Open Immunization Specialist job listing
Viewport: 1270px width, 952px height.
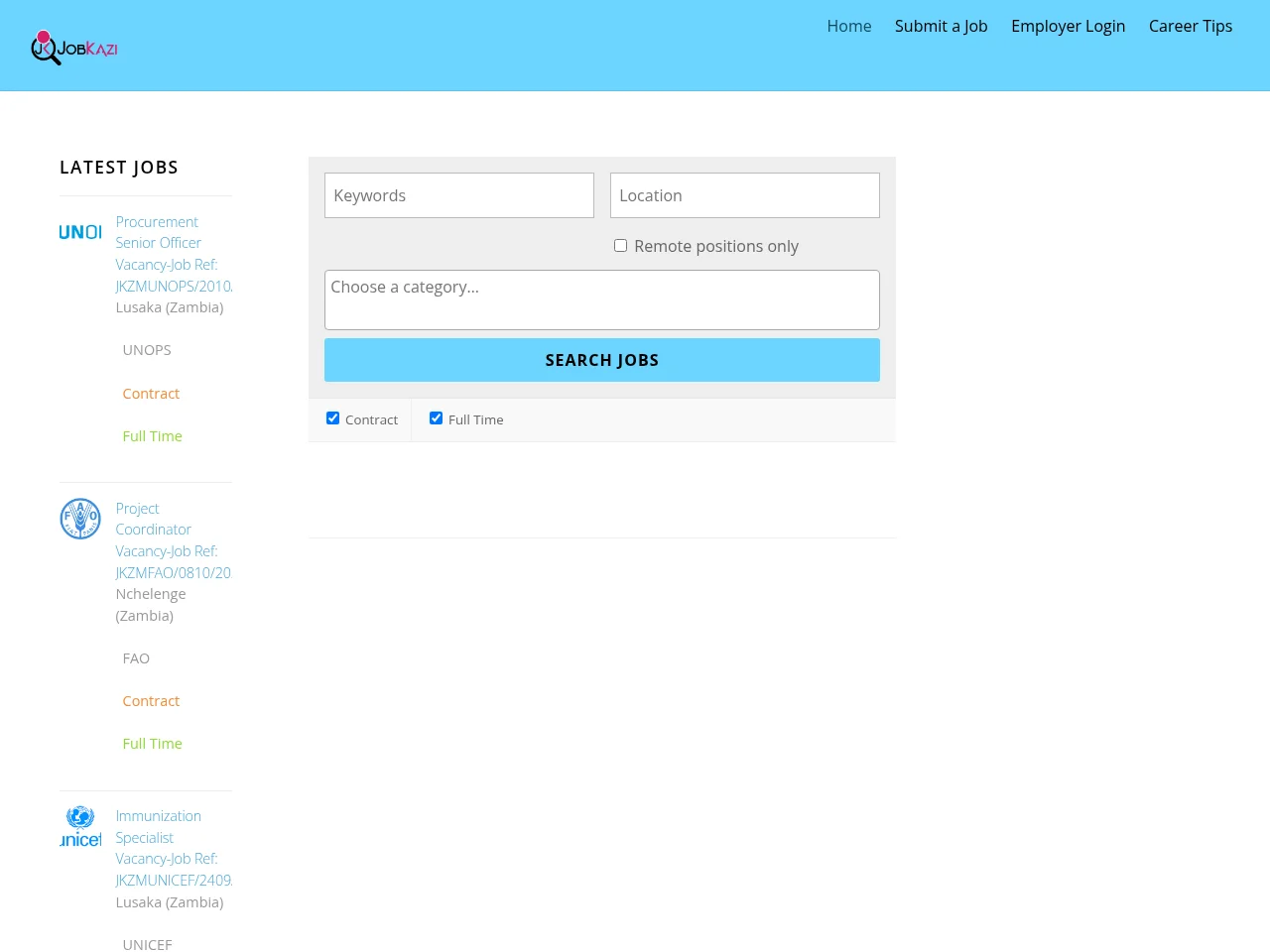(174, 848)
